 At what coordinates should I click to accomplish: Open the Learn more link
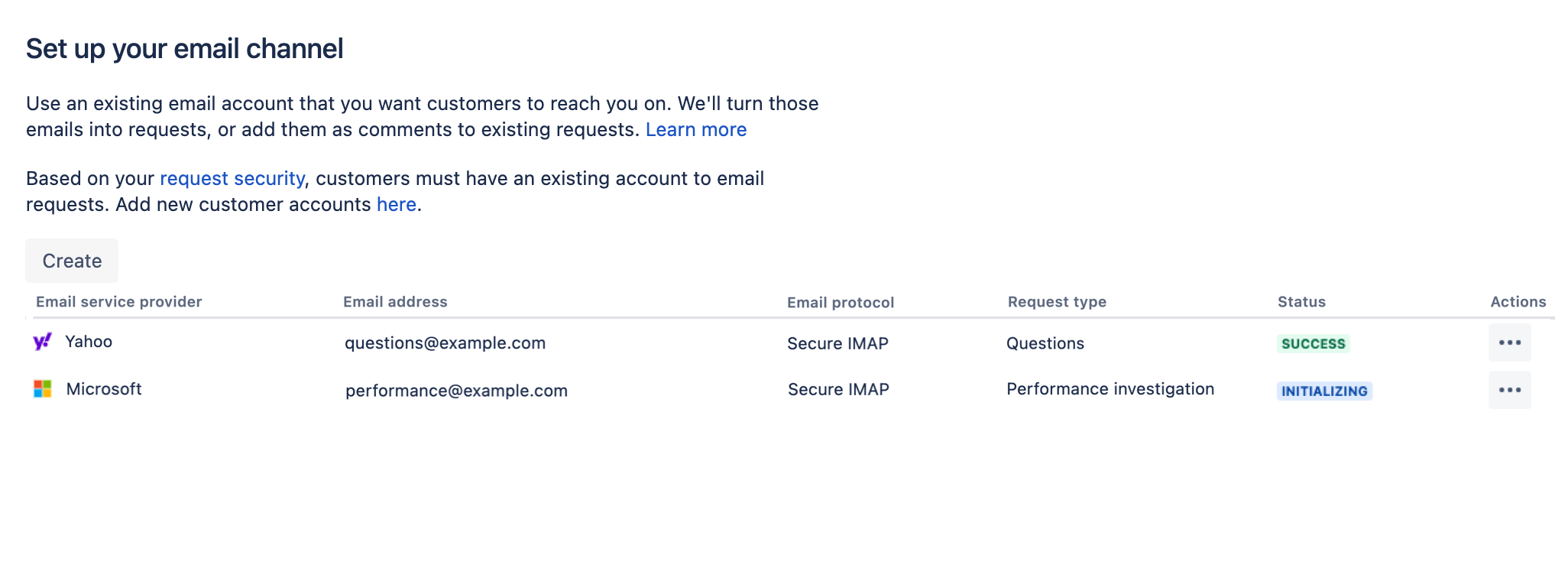pos(696,129)
